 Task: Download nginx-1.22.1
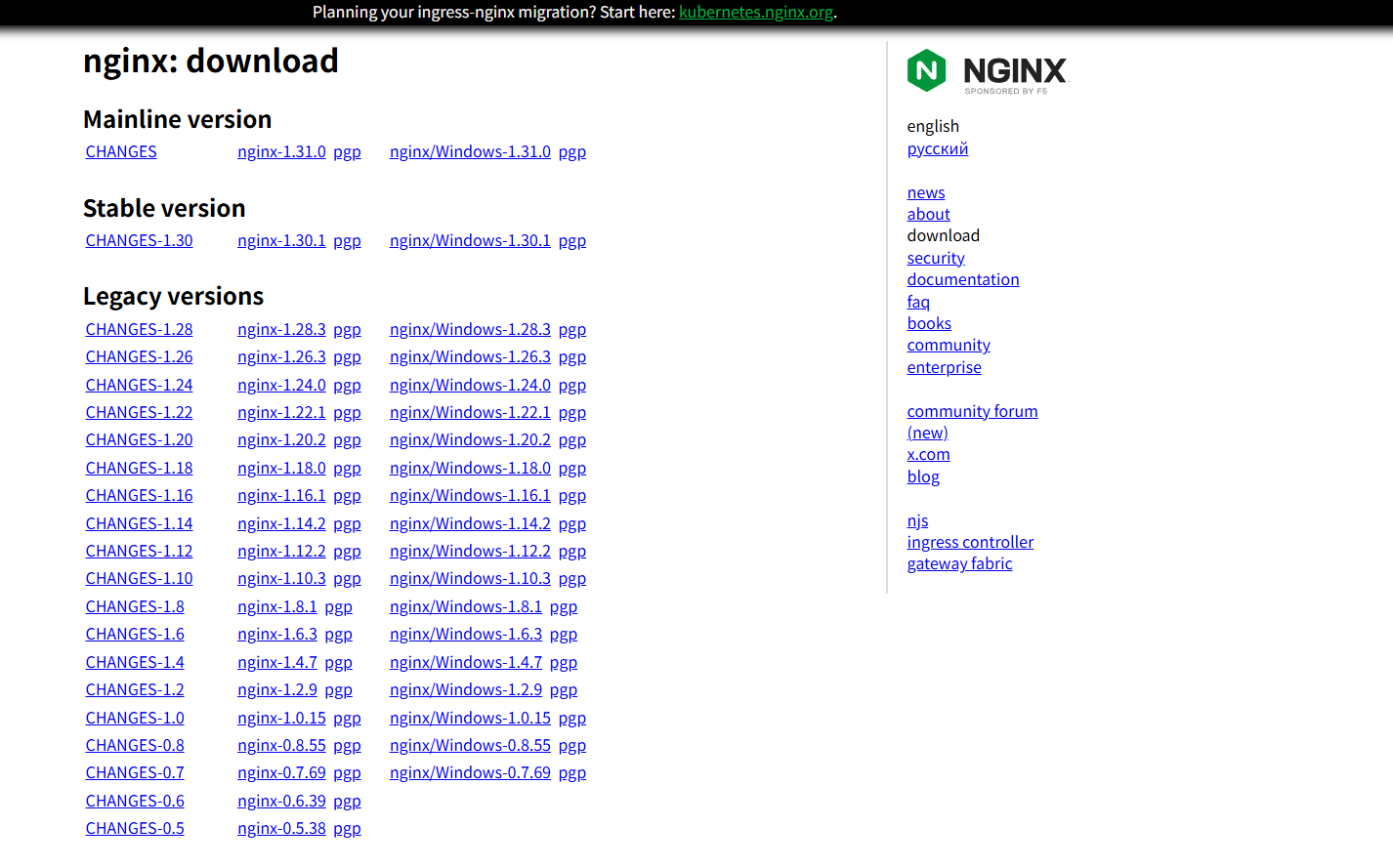[x=281, y=412]
